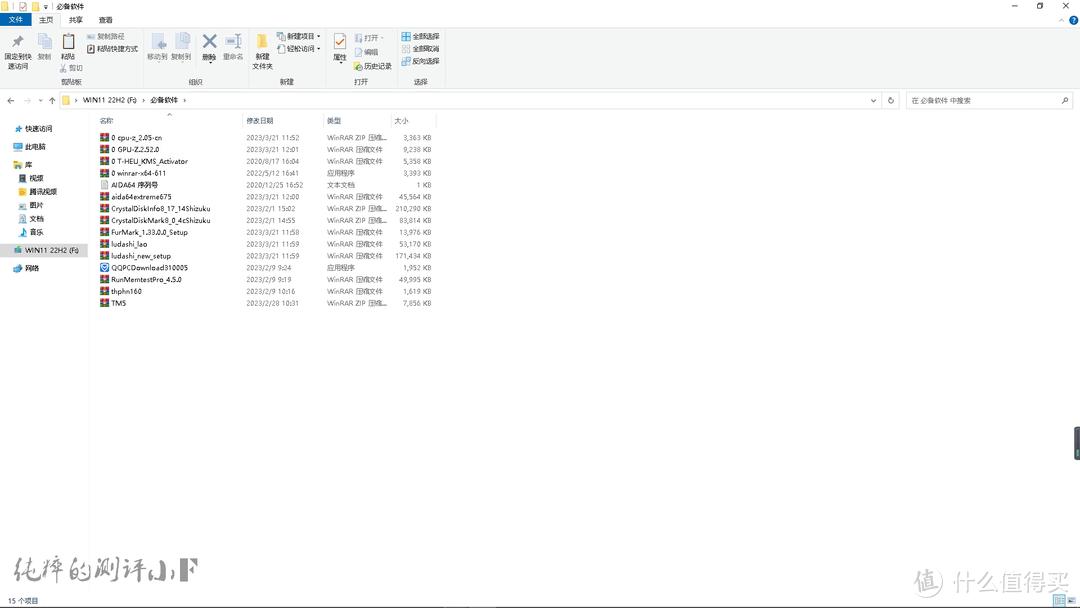Switch to the 共享 ribbon tab
1080x608 pixels.
click(x=76, y=20)
